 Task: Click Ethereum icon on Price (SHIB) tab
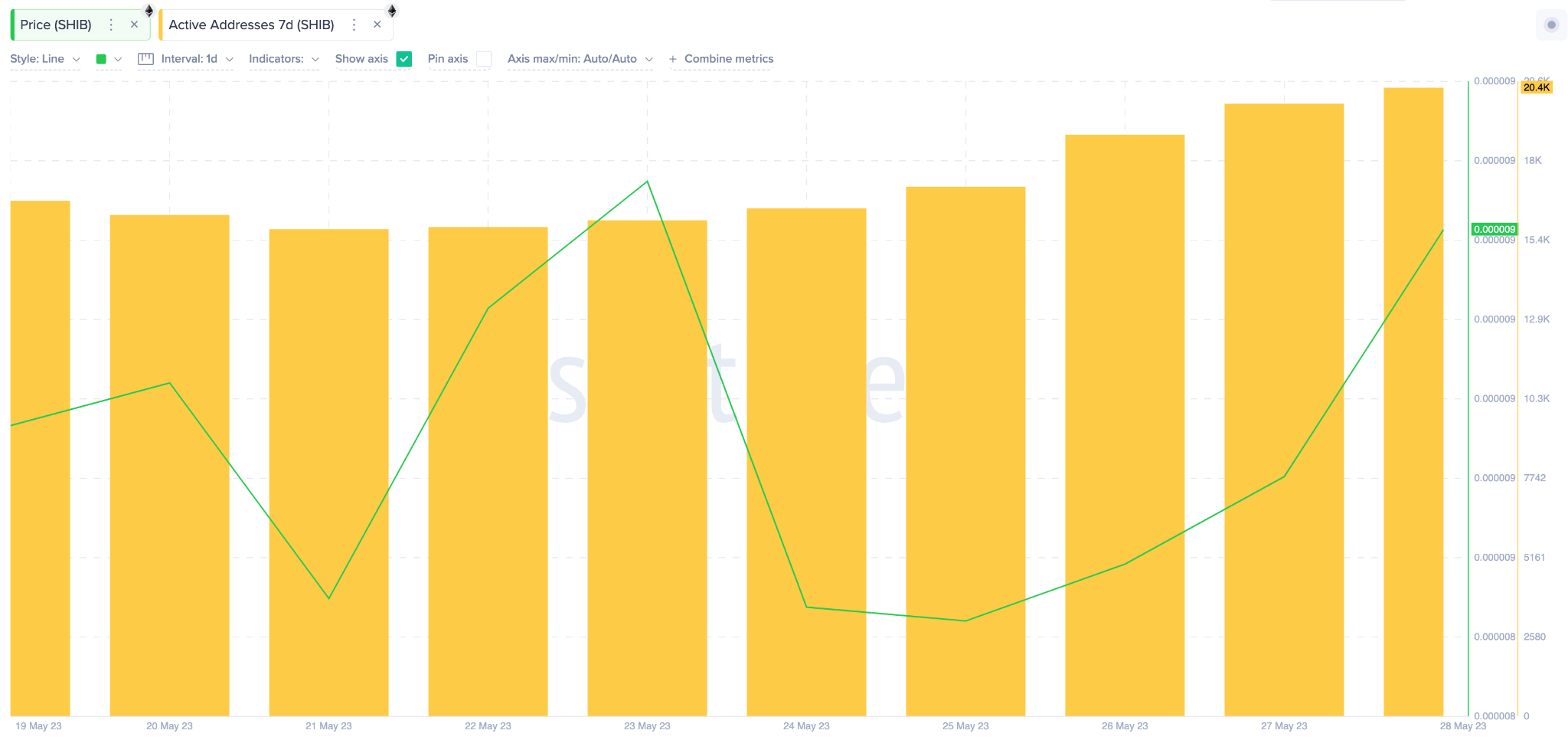(149, 11)
